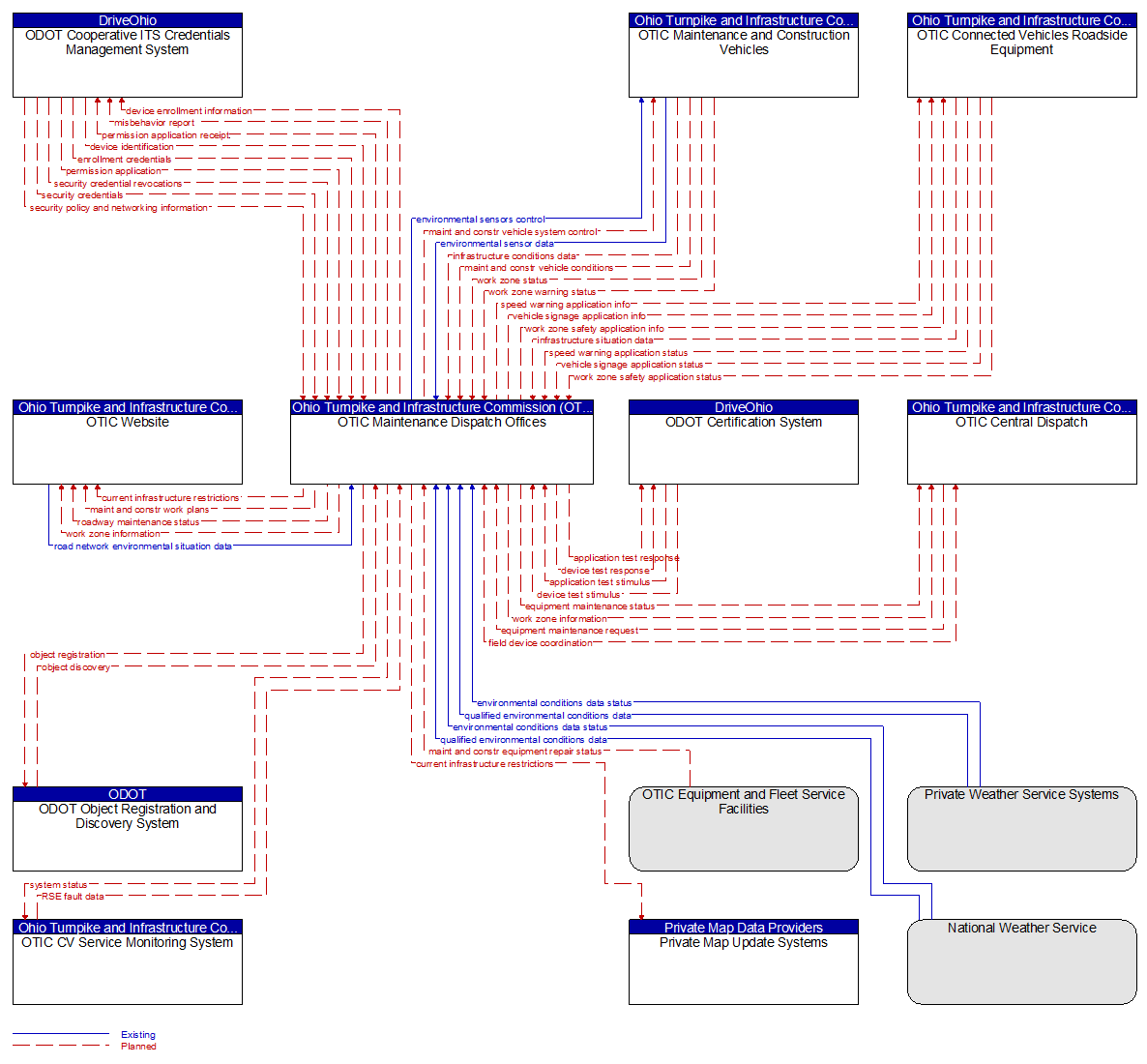
Task: Select 'maint and constr vehicle conditions' label
Action: pyautogui.click(x=539, y=268)
